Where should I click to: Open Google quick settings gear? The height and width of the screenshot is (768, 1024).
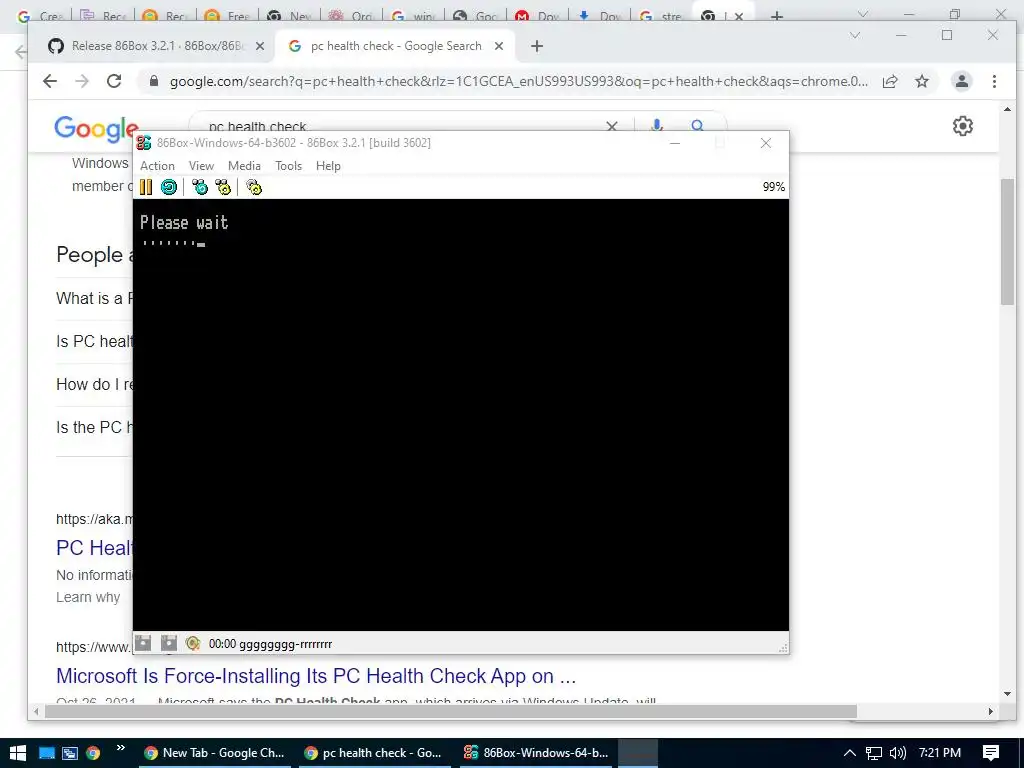click(963, 125)
